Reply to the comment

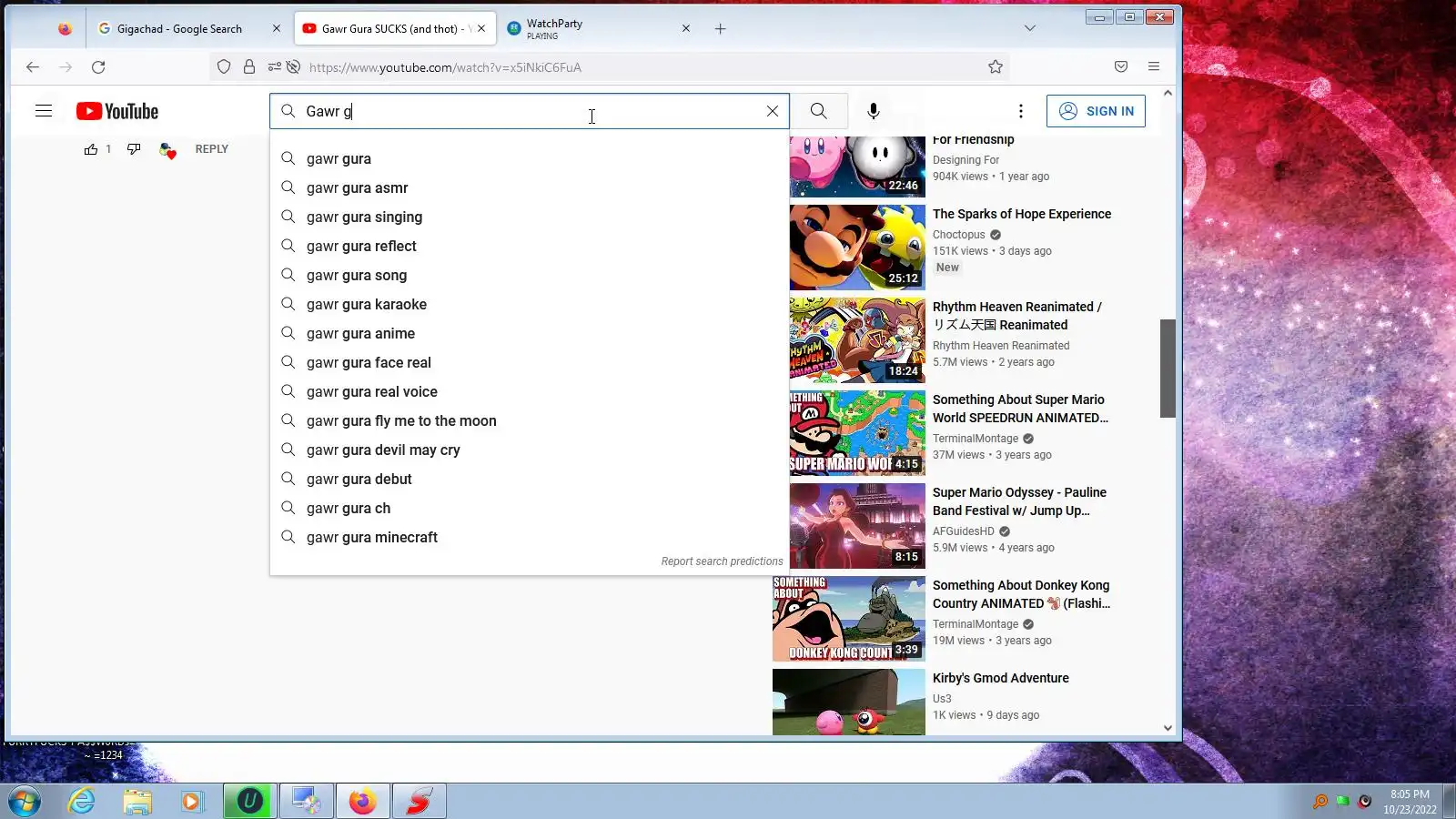[x=212, y=149]
